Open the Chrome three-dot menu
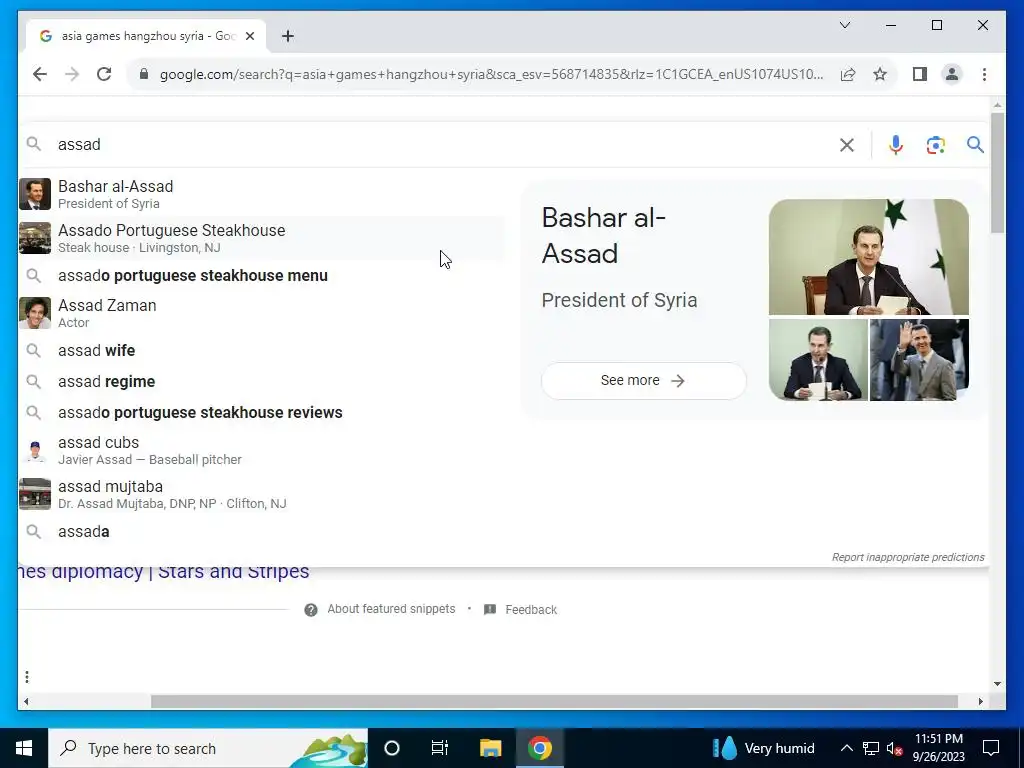The image size is (1024, 768). (x=984, y=74)
